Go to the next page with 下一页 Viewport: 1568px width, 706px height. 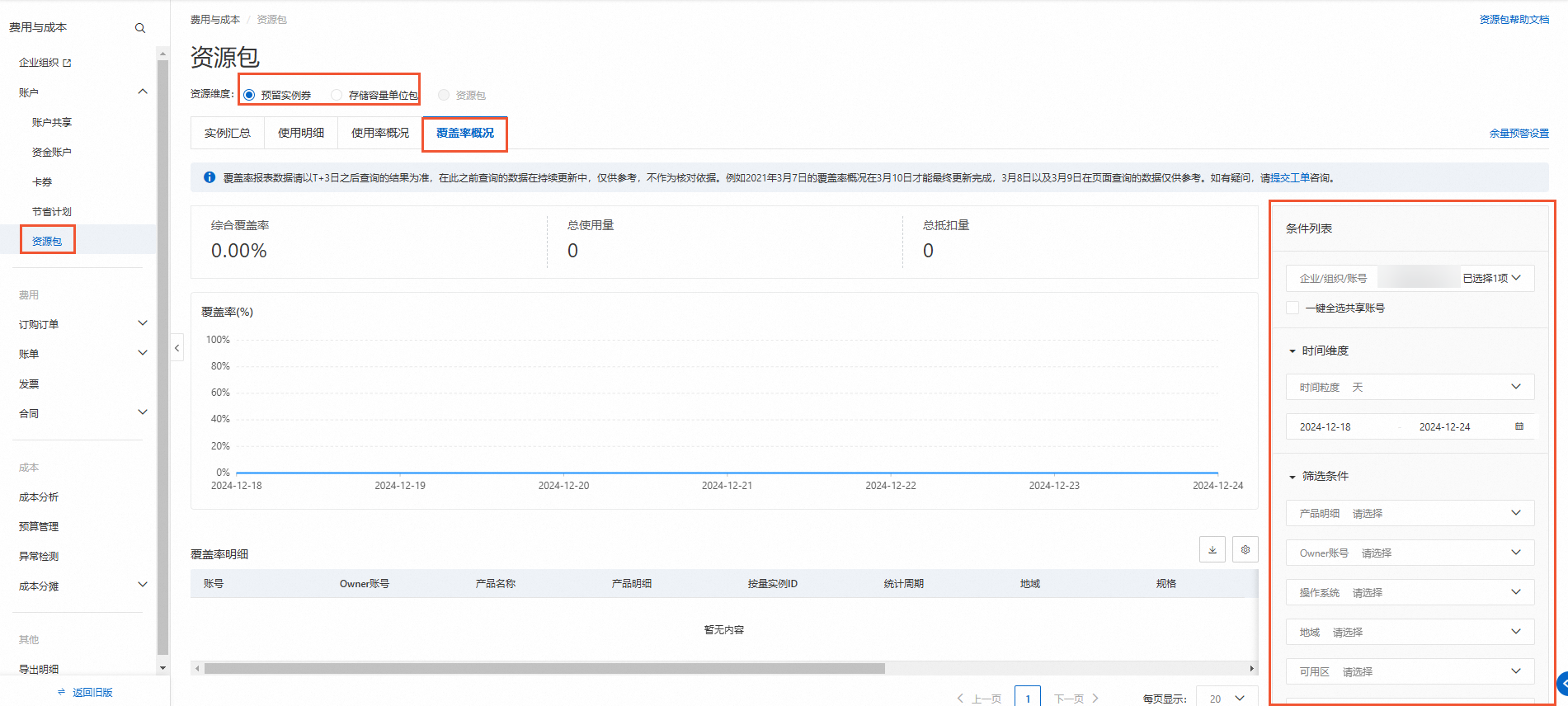(1076, 699)
